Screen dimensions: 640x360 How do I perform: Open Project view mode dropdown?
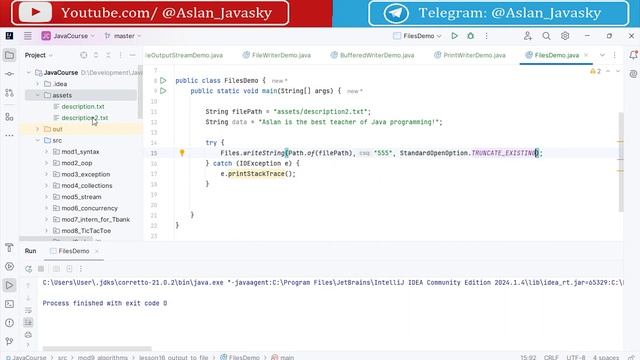click(x=39, y=55)
